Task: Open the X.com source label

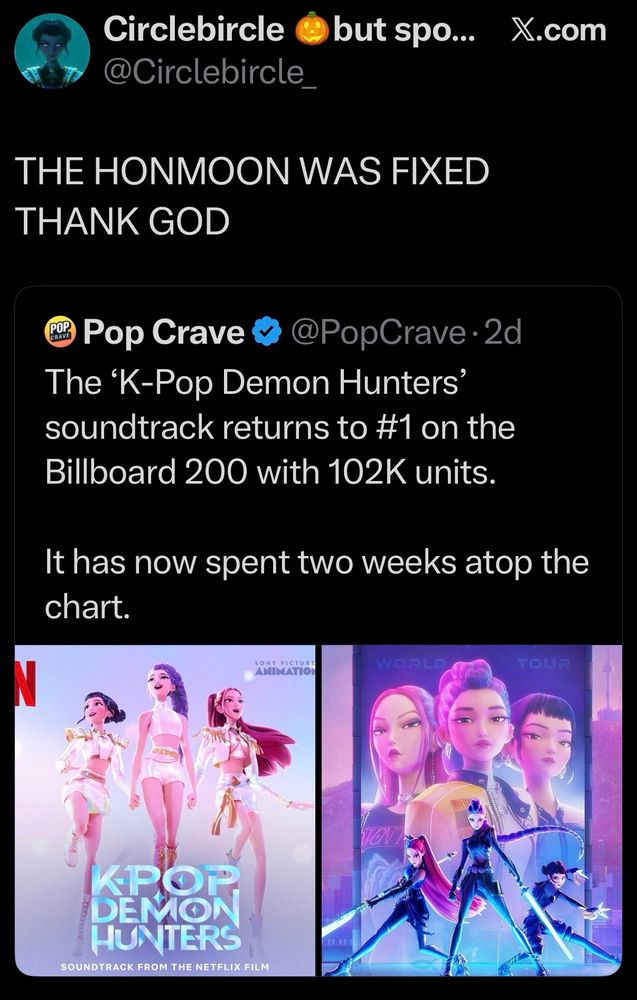Action: 559,29
